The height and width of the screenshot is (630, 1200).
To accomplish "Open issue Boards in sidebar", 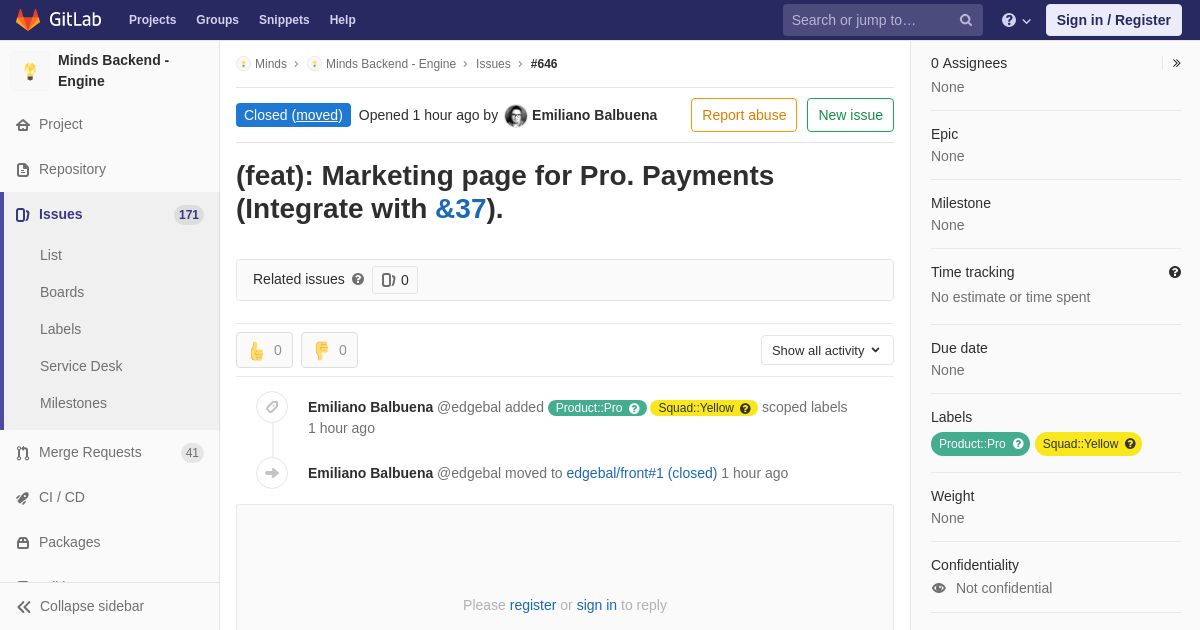I will click(62, 292).
